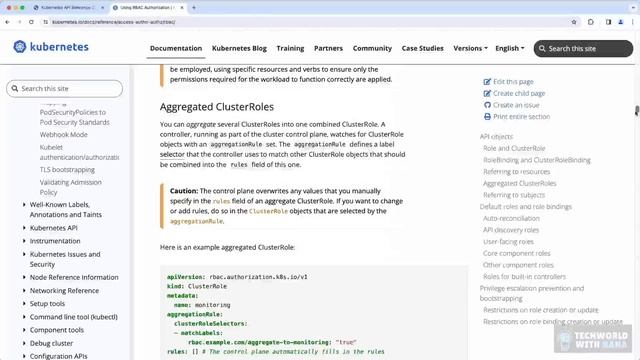640x360 pixels.
Task: Expand the Component tools section
Action: click(x=24, y=330)
